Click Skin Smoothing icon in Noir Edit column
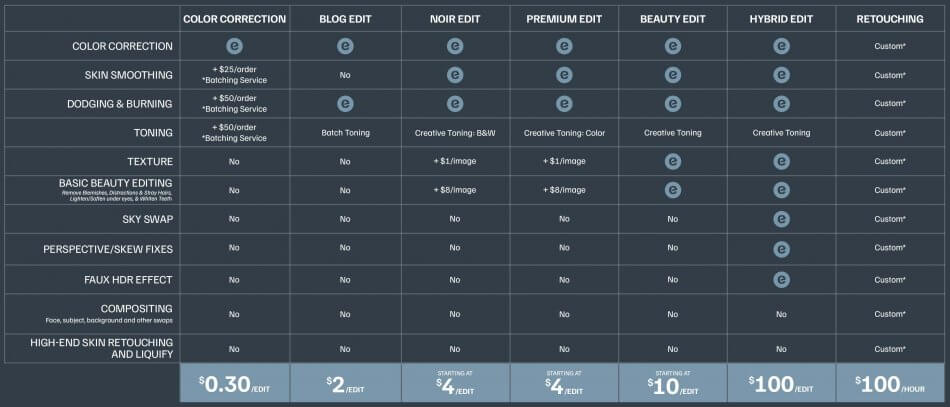Viewport: 950px width, 407px height. 454,75
